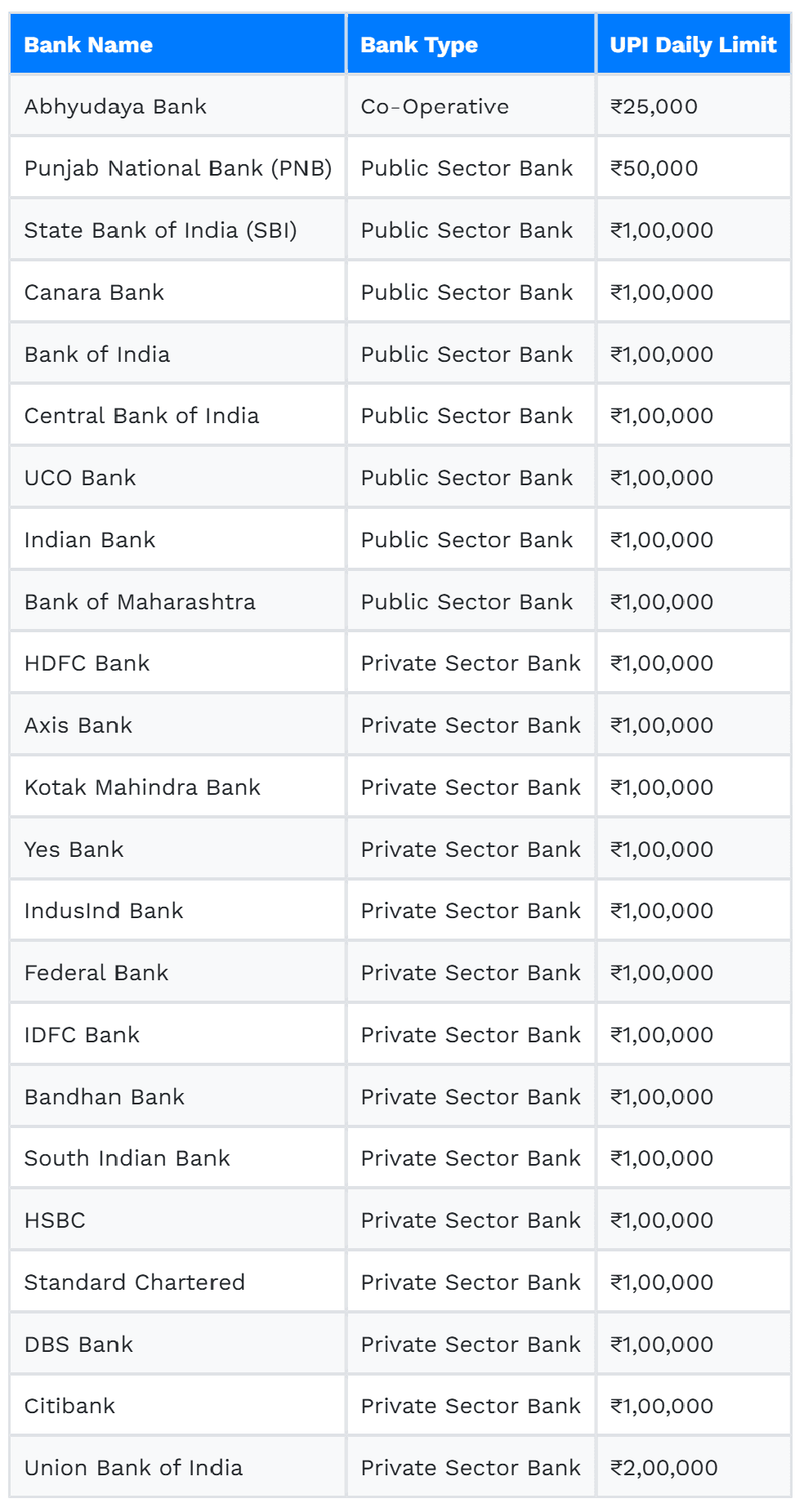The height and width of the screenshot is (1512, 804).
Task: Select Punjab National Bank (PNB) row name
Action: (x=178, y=168)
